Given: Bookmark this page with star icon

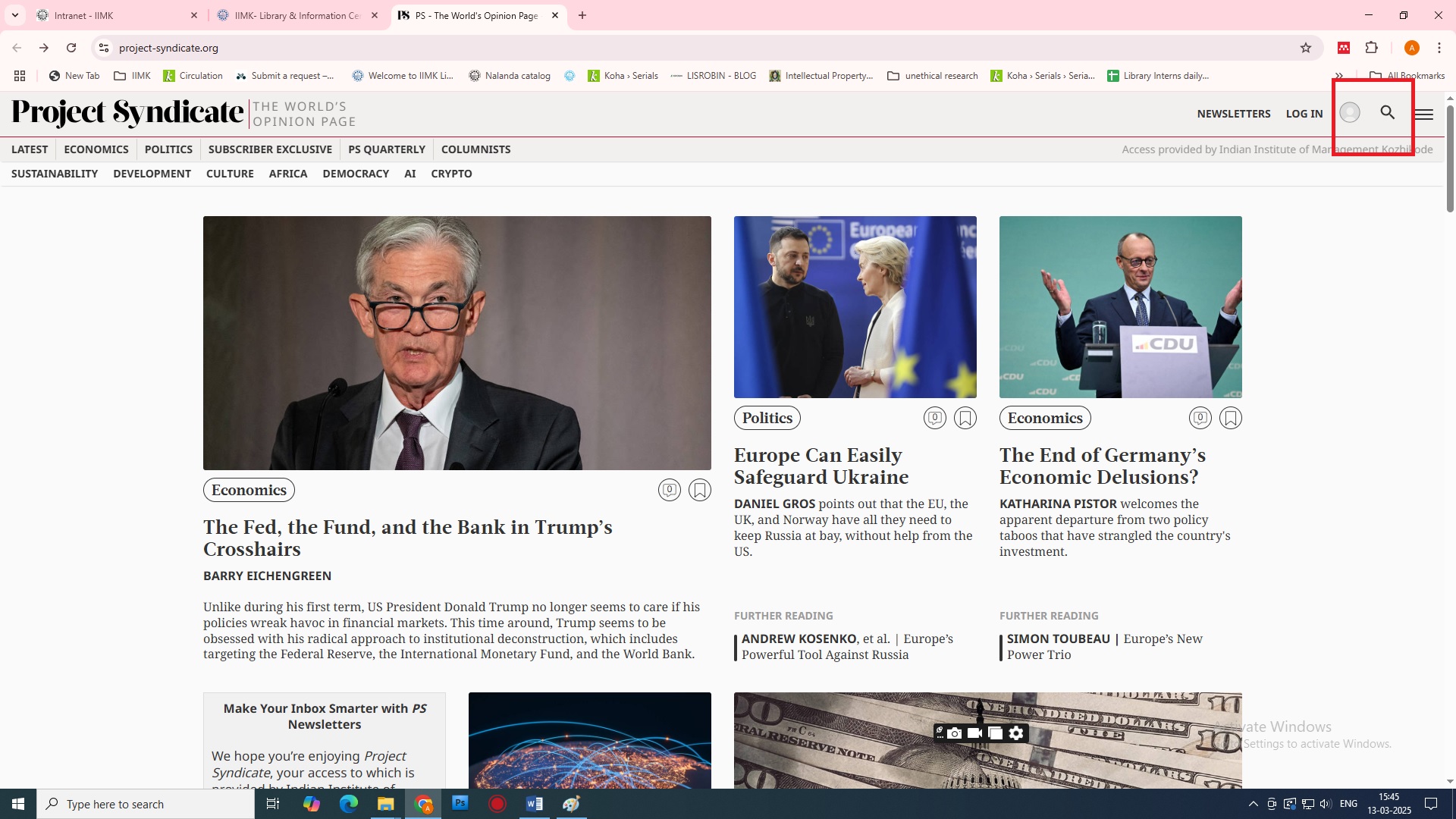Looking at the screenshot, I should [1305, 48].
